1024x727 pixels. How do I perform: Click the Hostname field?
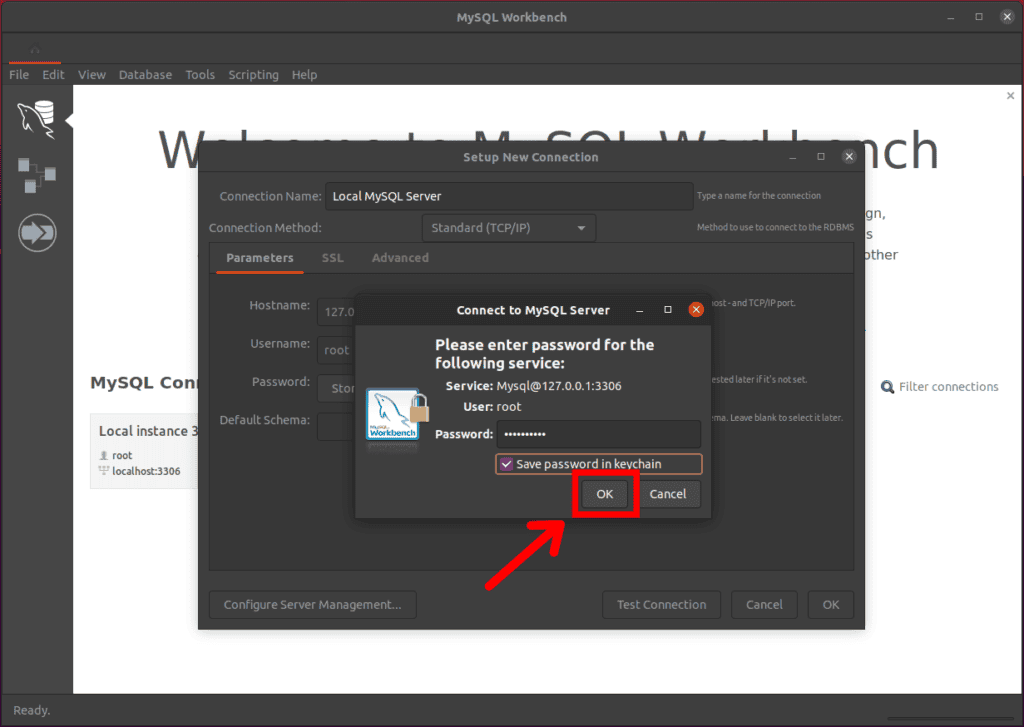pos(336,312)
